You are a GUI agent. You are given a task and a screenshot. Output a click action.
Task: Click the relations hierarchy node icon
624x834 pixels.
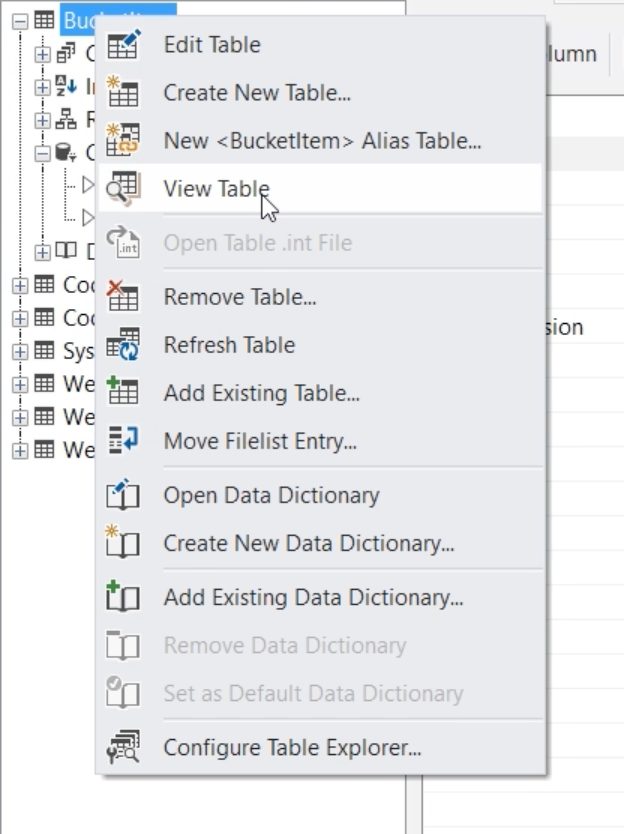tap(66, 120)
